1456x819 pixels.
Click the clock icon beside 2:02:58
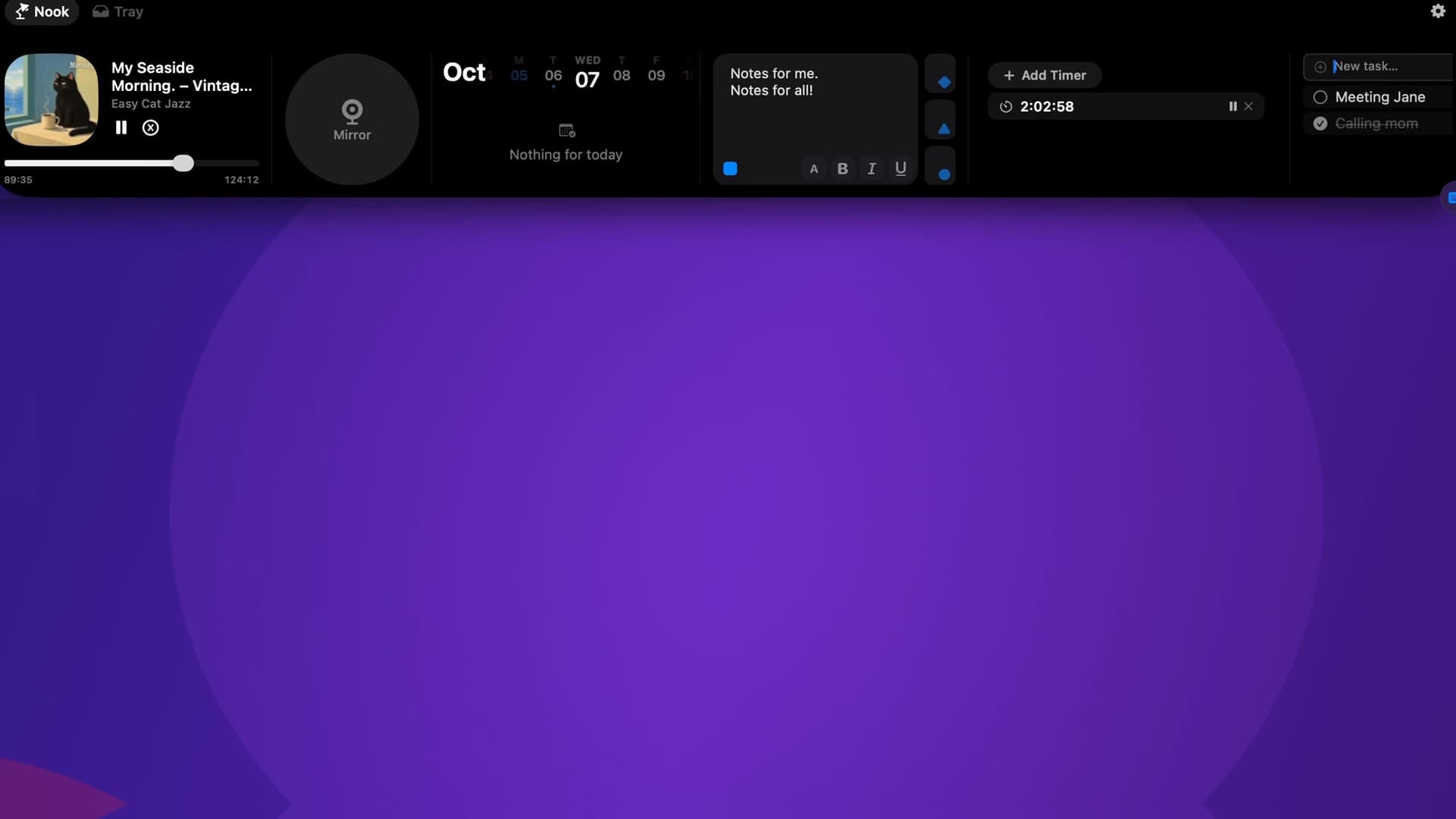click(x=1006, y=107)
